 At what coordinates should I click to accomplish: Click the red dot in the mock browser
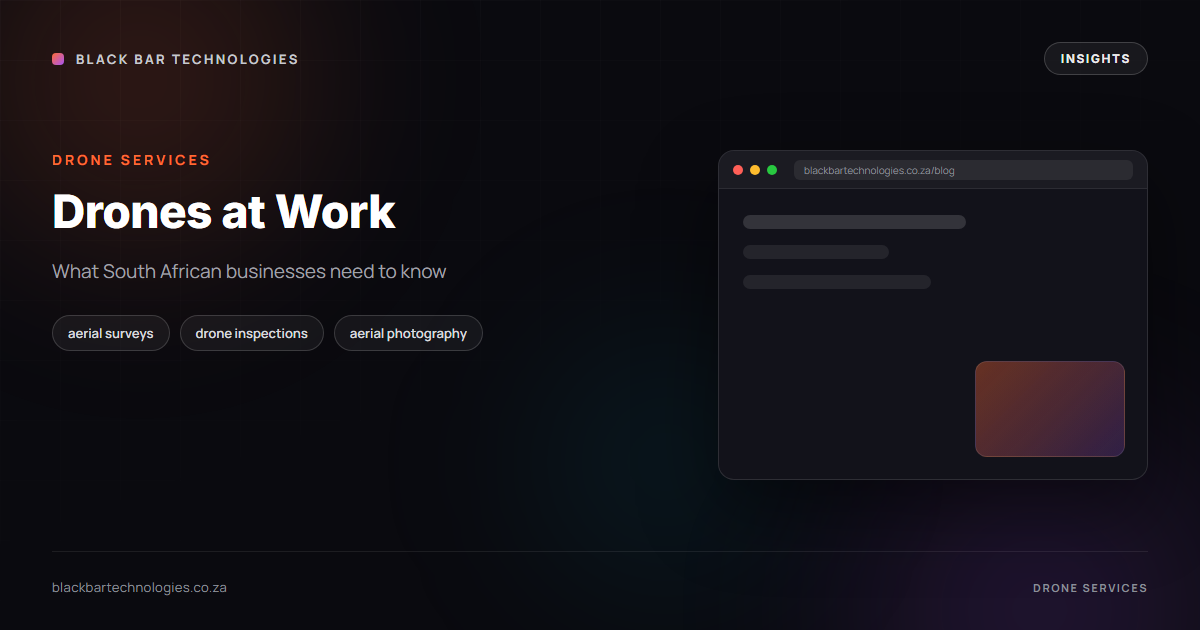click(x=738, y=170)
